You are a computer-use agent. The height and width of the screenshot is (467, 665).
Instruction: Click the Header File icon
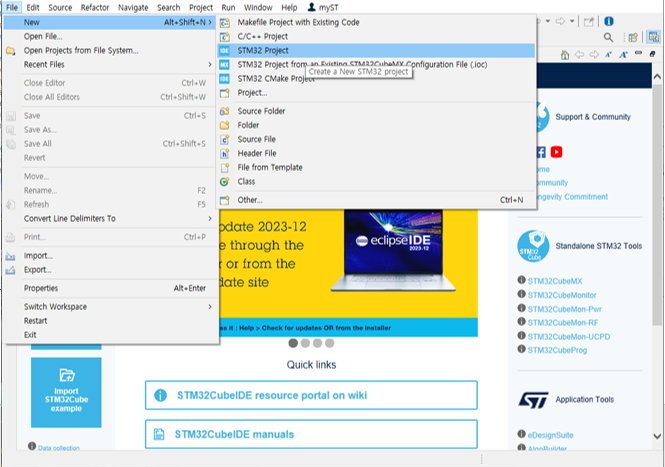tap(225, 153)
